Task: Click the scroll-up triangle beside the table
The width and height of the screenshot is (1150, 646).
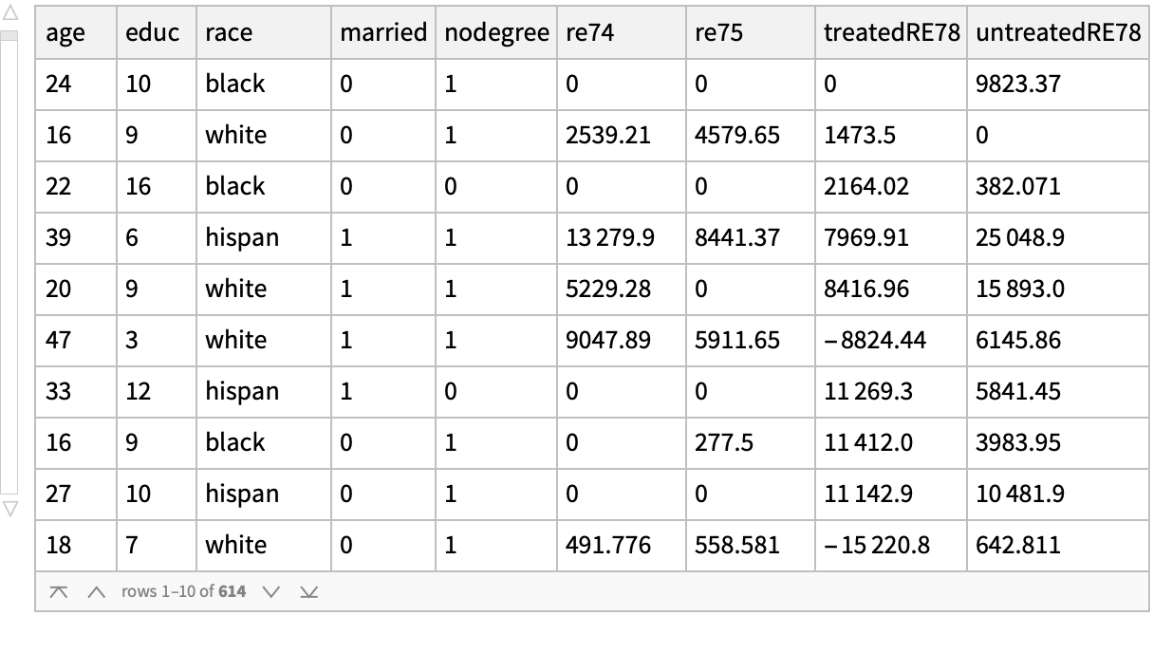Action: pos(12,16)
